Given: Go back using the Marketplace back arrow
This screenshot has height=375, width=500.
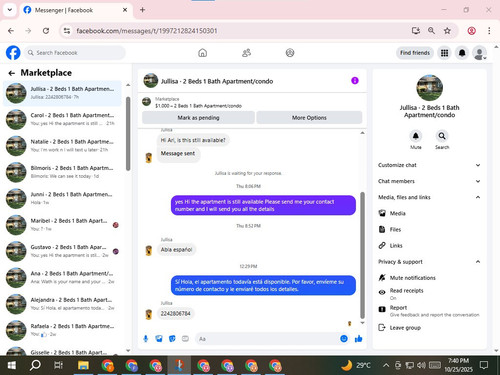Looking at the screenshot, I should pos(12,73).
